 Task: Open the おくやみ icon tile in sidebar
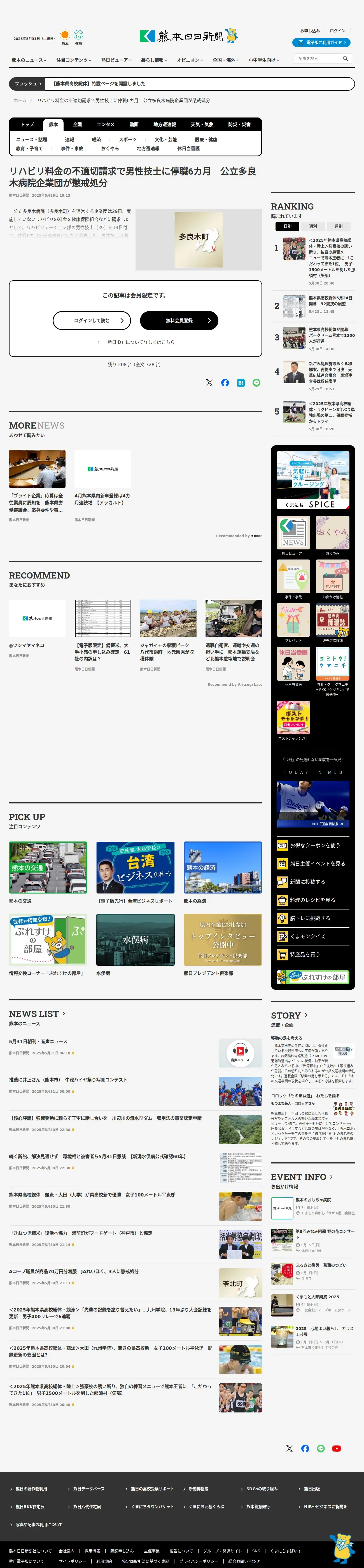pos(332,533)
